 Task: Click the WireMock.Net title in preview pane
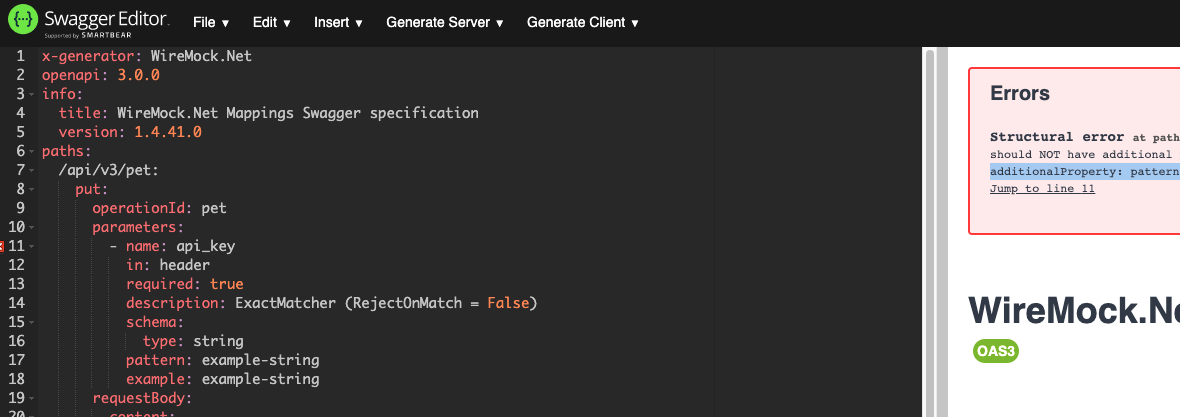1074,309
